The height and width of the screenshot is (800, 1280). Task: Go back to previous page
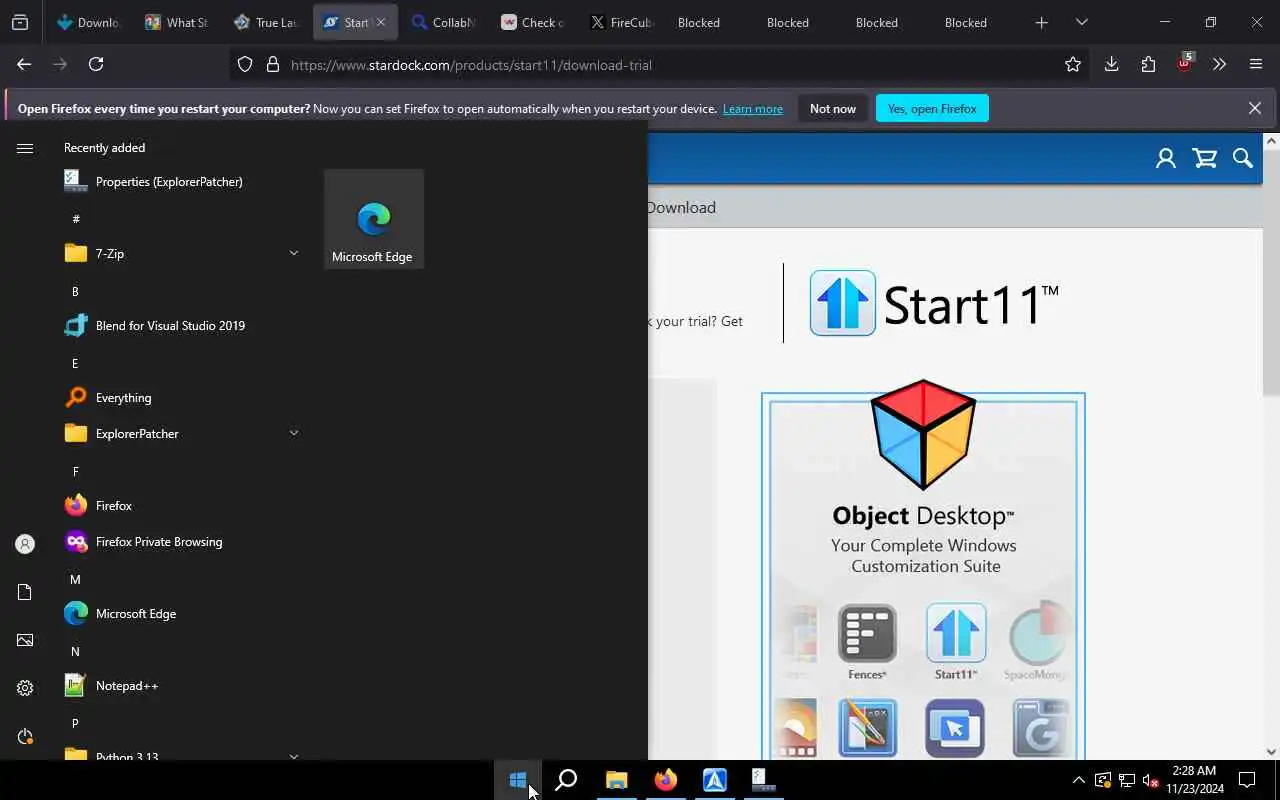[x=24, y=64]
